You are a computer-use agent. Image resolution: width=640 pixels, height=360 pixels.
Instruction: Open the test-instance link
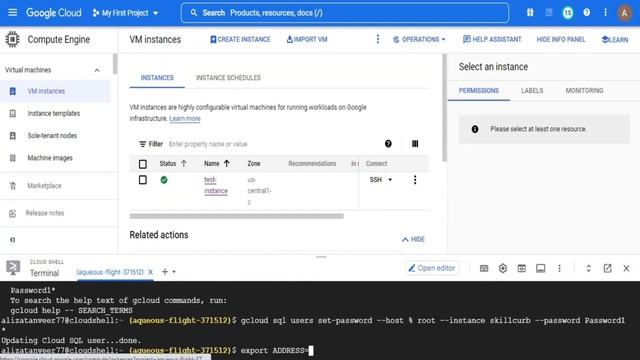(x=216, y=185)
